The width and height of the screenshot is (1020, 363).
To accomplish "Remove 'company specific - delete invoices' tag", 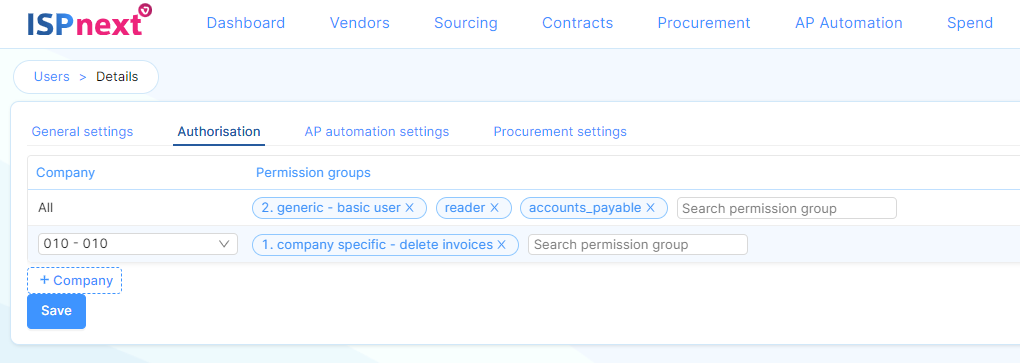I will tap(502, 245).
